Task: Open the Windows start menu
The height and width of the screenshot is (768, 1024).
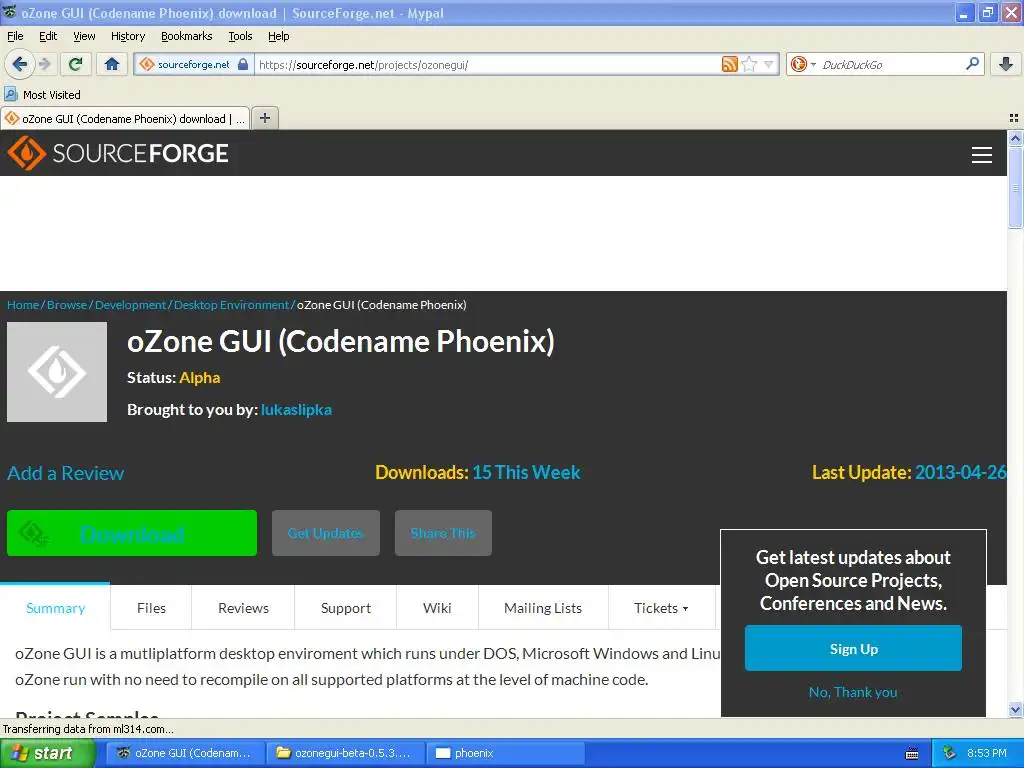Action: pos(47,753)
